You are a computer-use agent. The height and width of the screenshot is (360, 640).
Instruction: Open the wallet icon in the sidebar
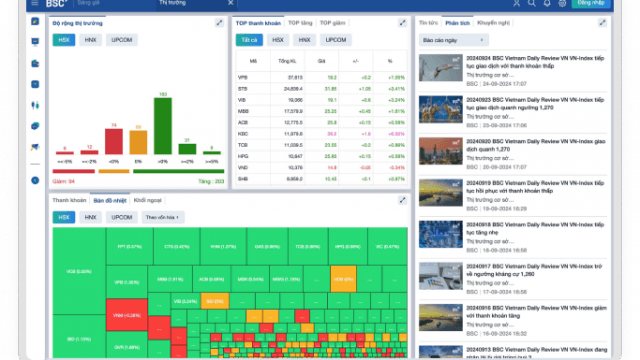pos(35,63)
